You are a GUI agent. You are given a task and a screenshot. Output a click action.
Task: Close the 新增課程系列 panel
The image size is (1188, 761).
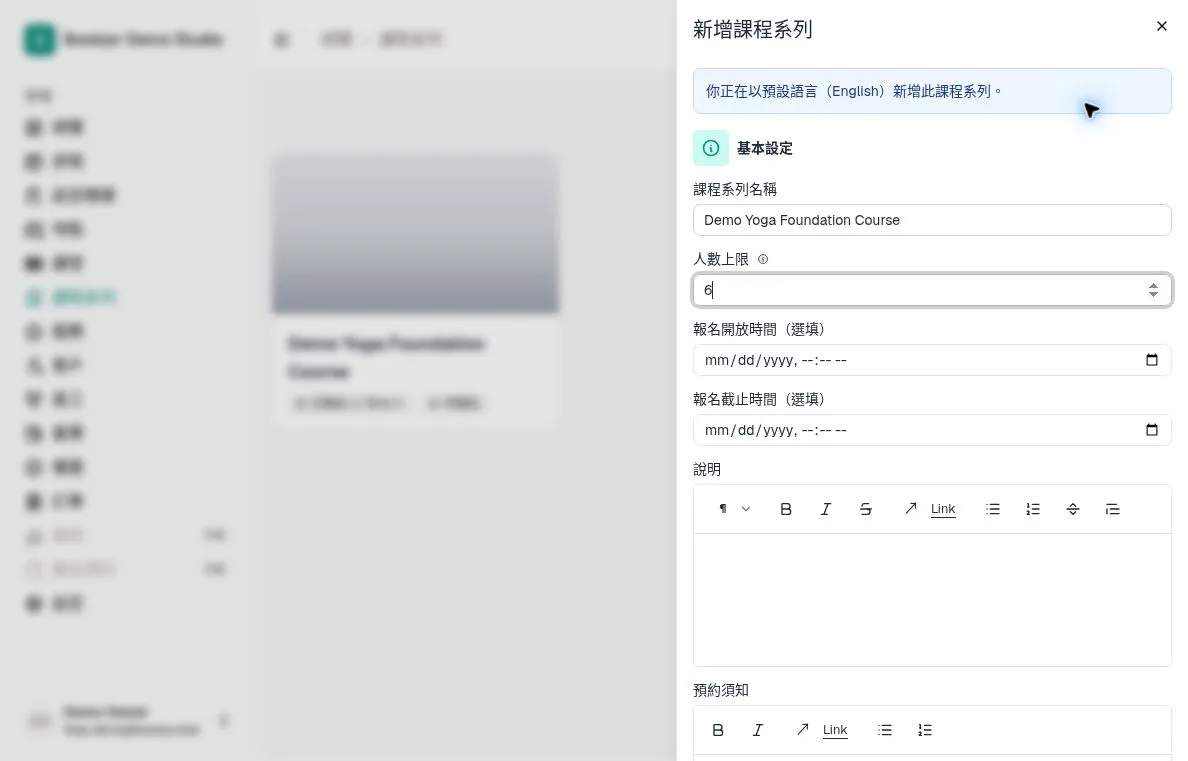1161,27
